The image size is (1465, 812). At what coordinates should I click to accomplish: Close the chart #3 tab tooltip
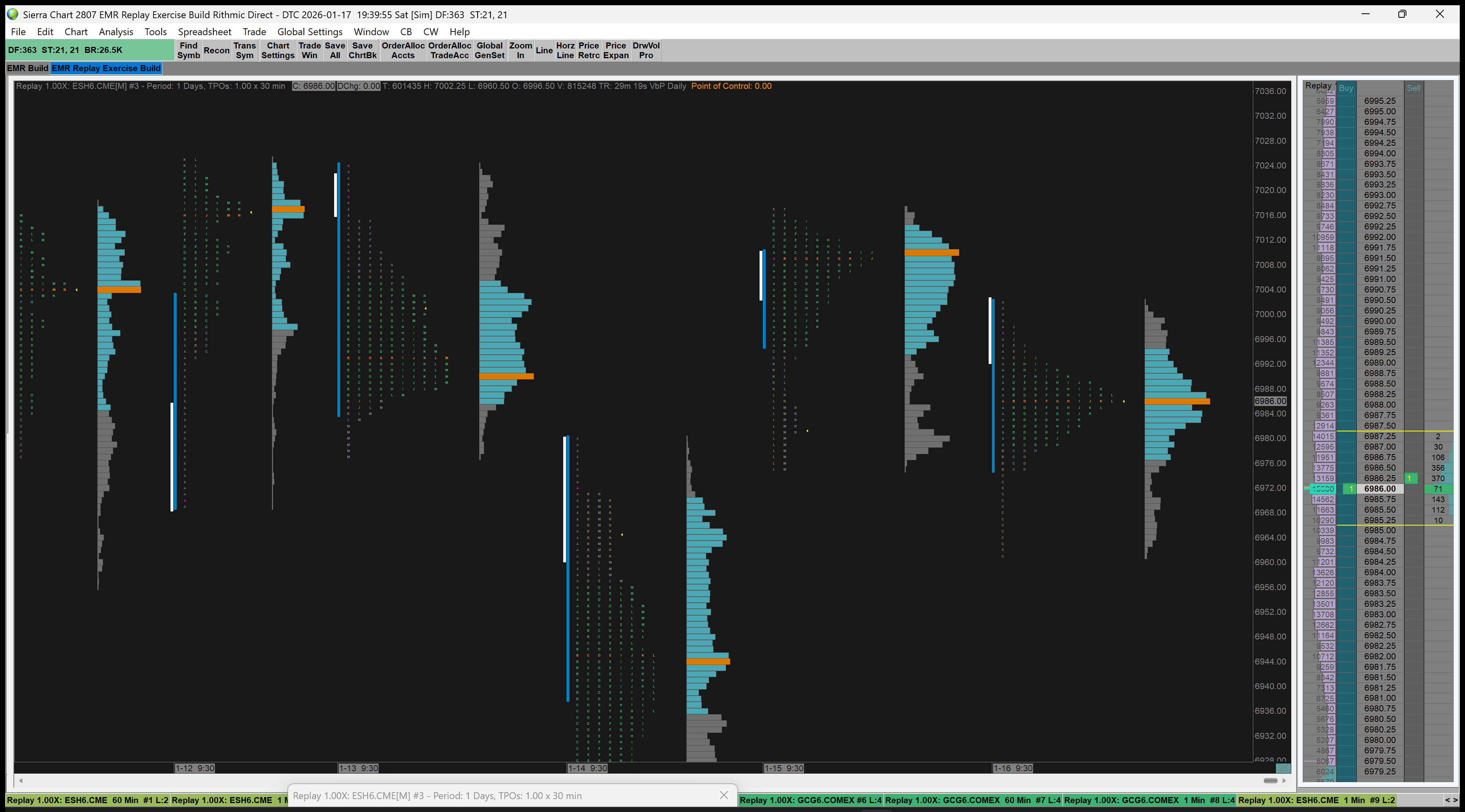pos(724,795)
